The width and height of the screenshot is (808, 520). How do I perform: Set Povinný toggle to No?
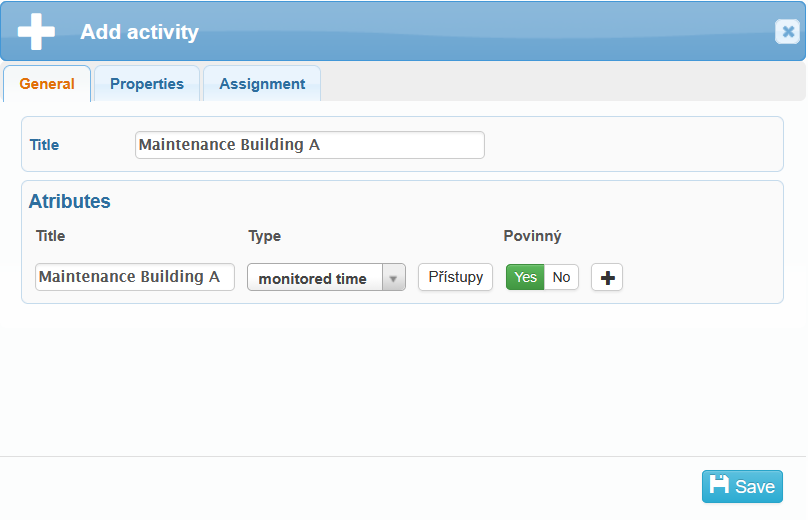pos(562,277)
